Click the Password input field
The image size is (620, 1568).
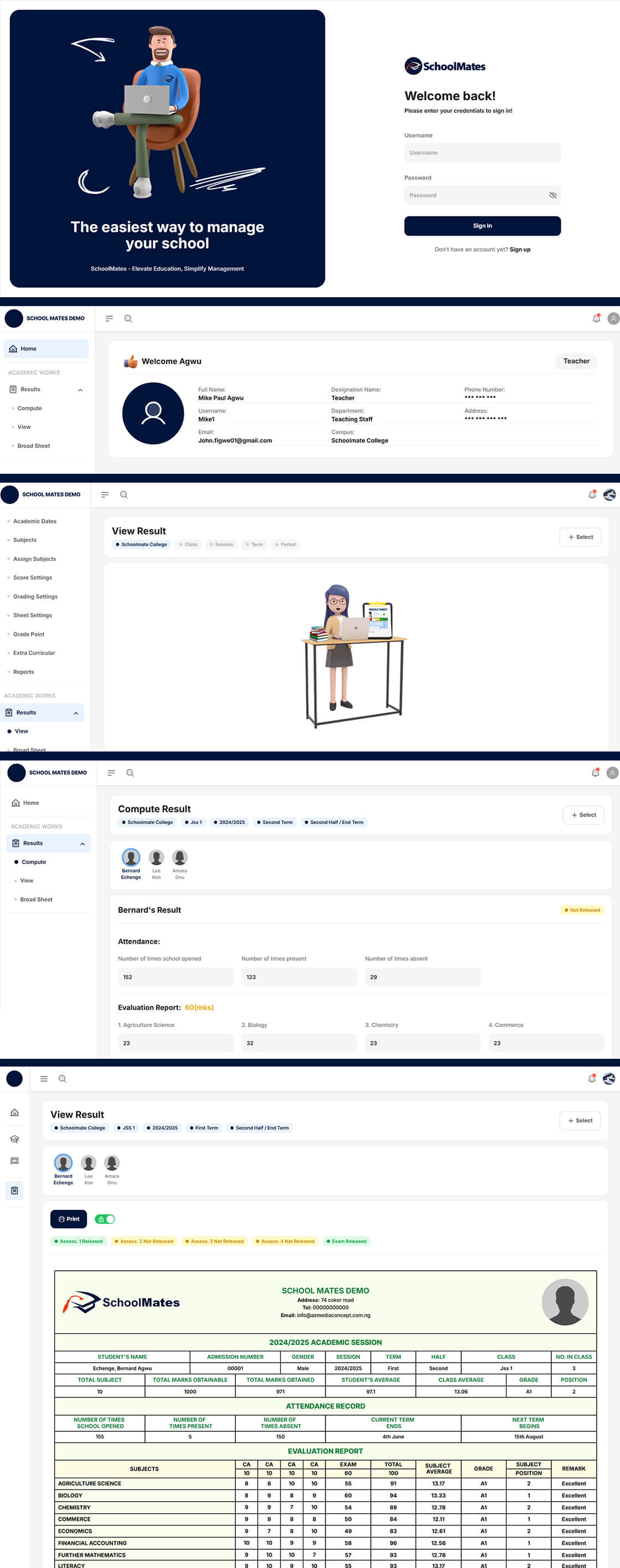point(482,195)
